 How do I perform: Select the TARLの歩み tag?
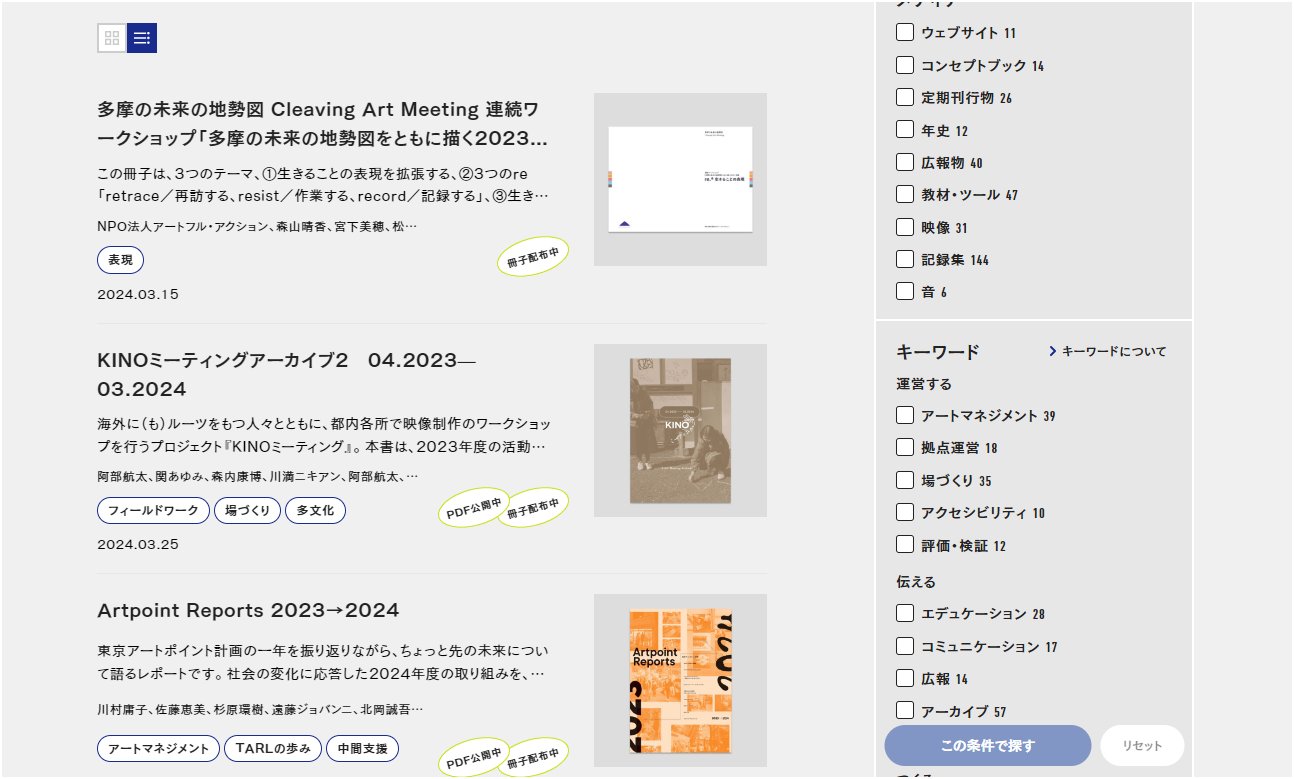pyautogui.click(x=273, y=749)
